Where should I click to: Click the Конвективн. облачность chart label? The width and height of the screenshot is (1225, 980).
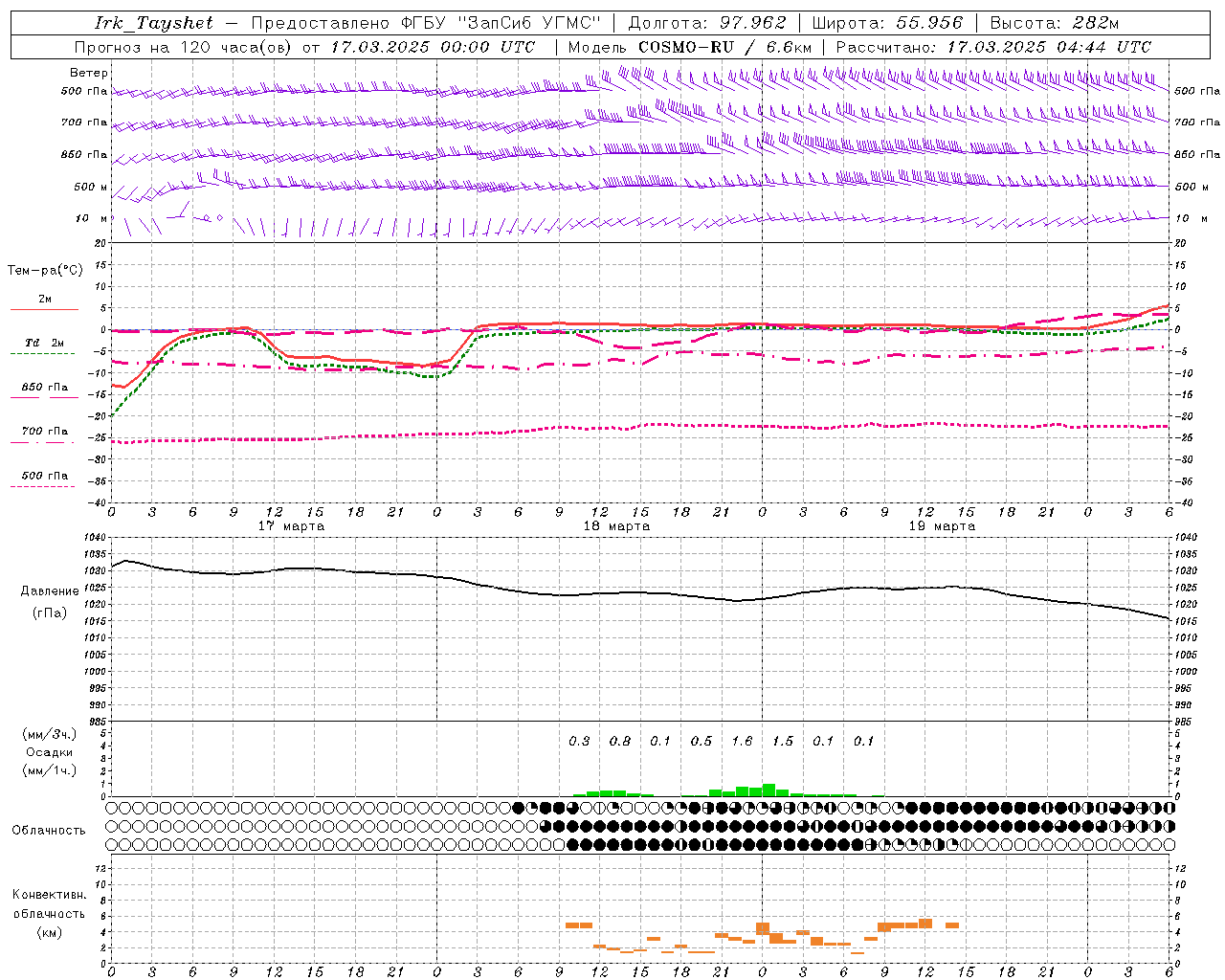coord(50,913)
